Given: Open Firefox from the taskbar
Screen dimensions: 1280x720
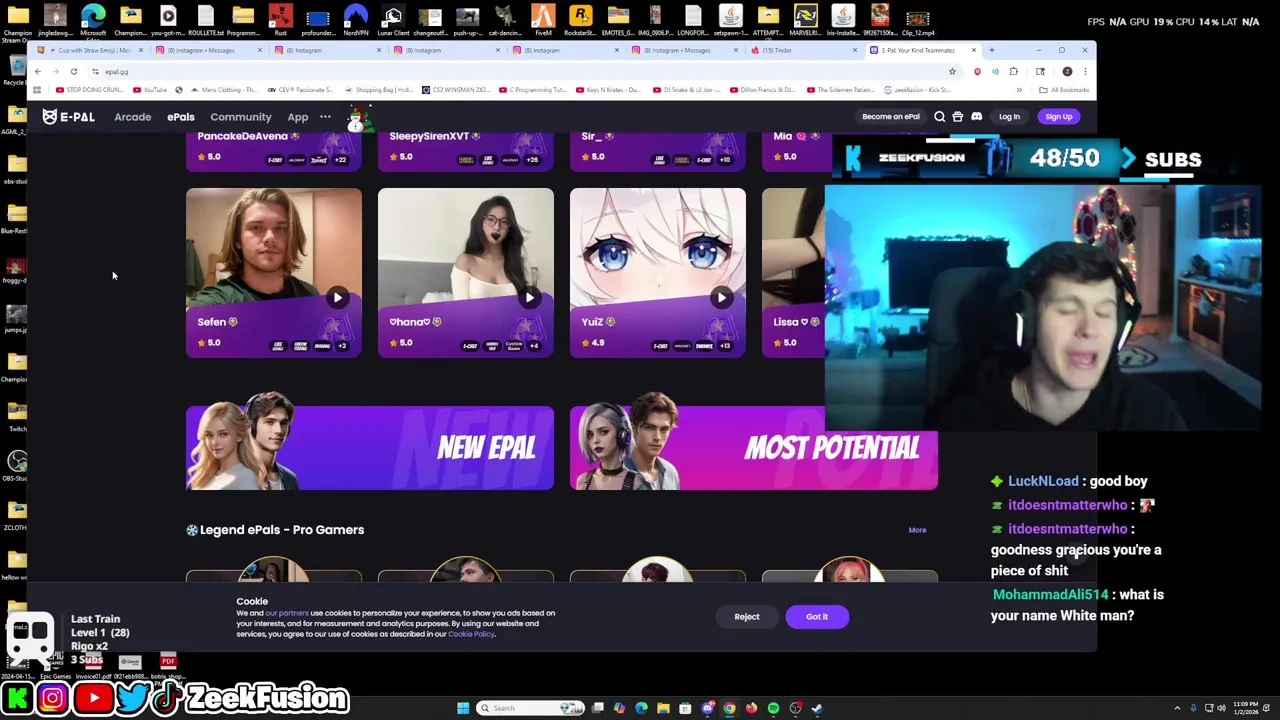Looking at the screenshot, I should tap(751, 708).
